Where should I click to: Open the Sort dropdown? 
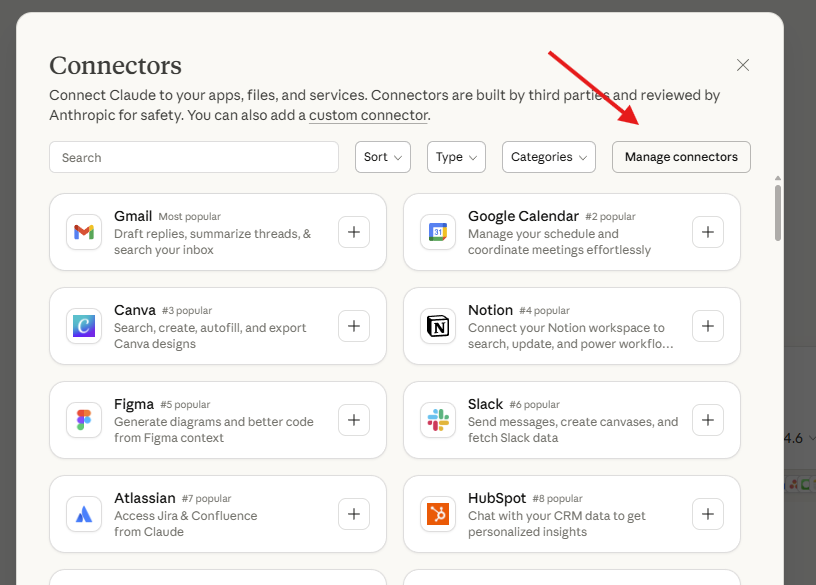(x=382, y=157)
